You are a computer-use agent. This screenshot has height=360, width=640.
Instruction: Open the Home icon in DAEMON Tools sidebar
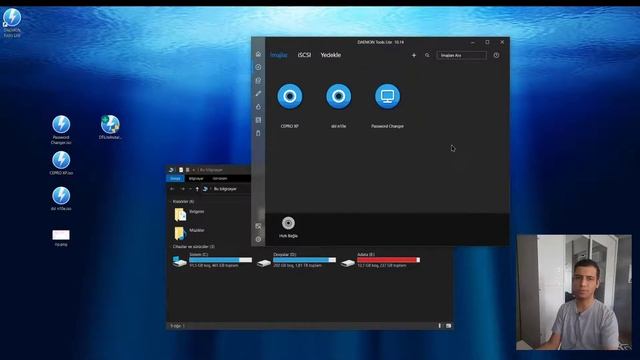pyautogui.click(x=258, y=54)
